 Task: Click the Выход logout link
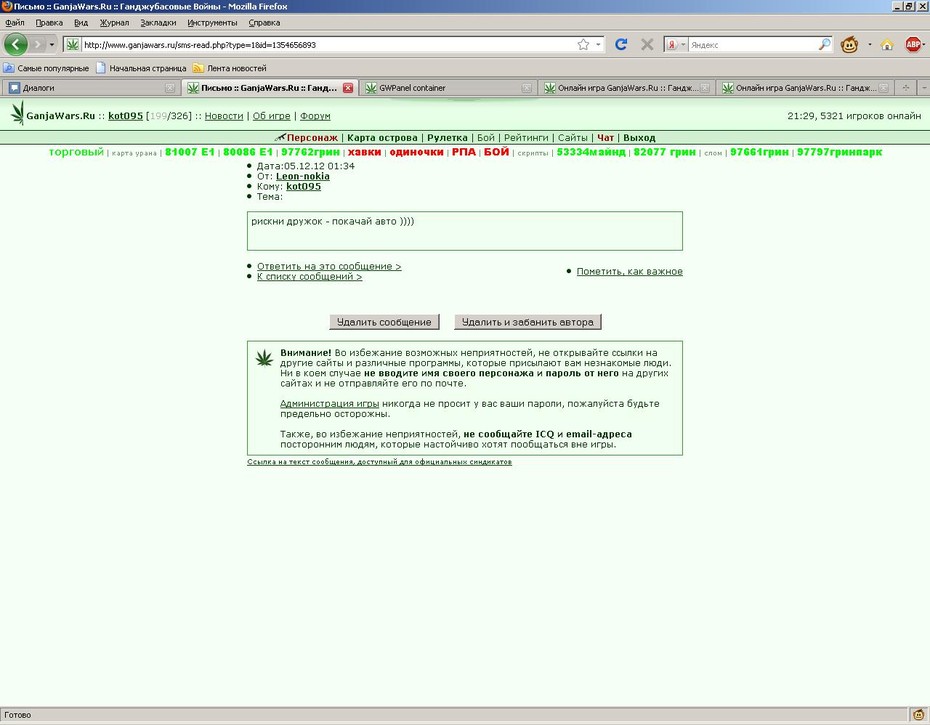639,138
